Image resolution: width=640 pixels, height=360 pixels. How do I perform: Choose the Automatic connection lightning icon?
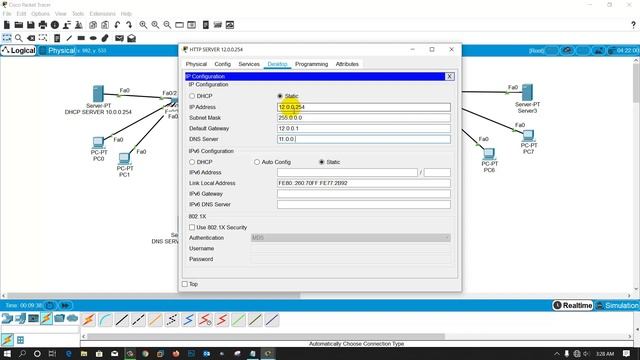tap(89, 320)
